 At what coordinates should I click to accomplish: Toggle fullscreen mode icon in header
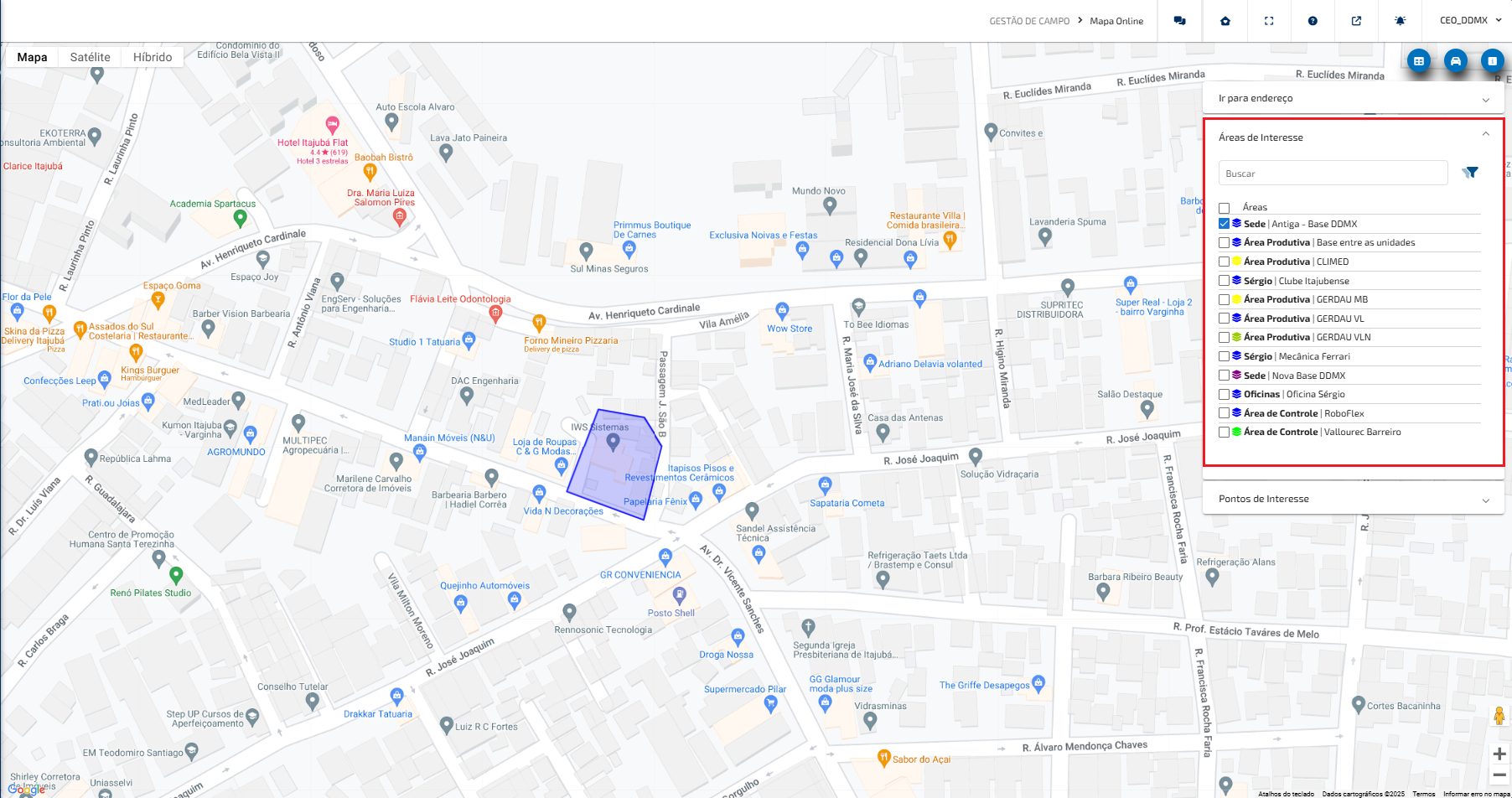(1269, 21)
